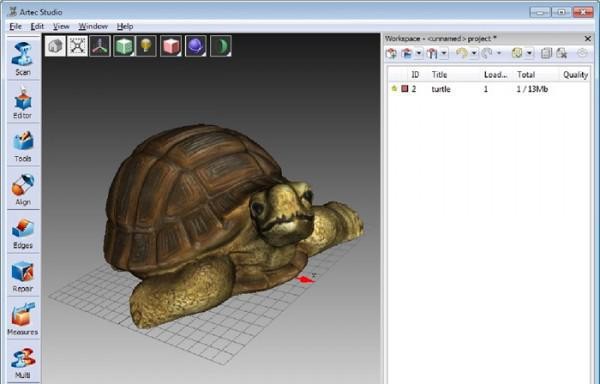600x384 pixels.
Task: Click the delete scans icon in Workspace toolbar
Action: (562, 53)
